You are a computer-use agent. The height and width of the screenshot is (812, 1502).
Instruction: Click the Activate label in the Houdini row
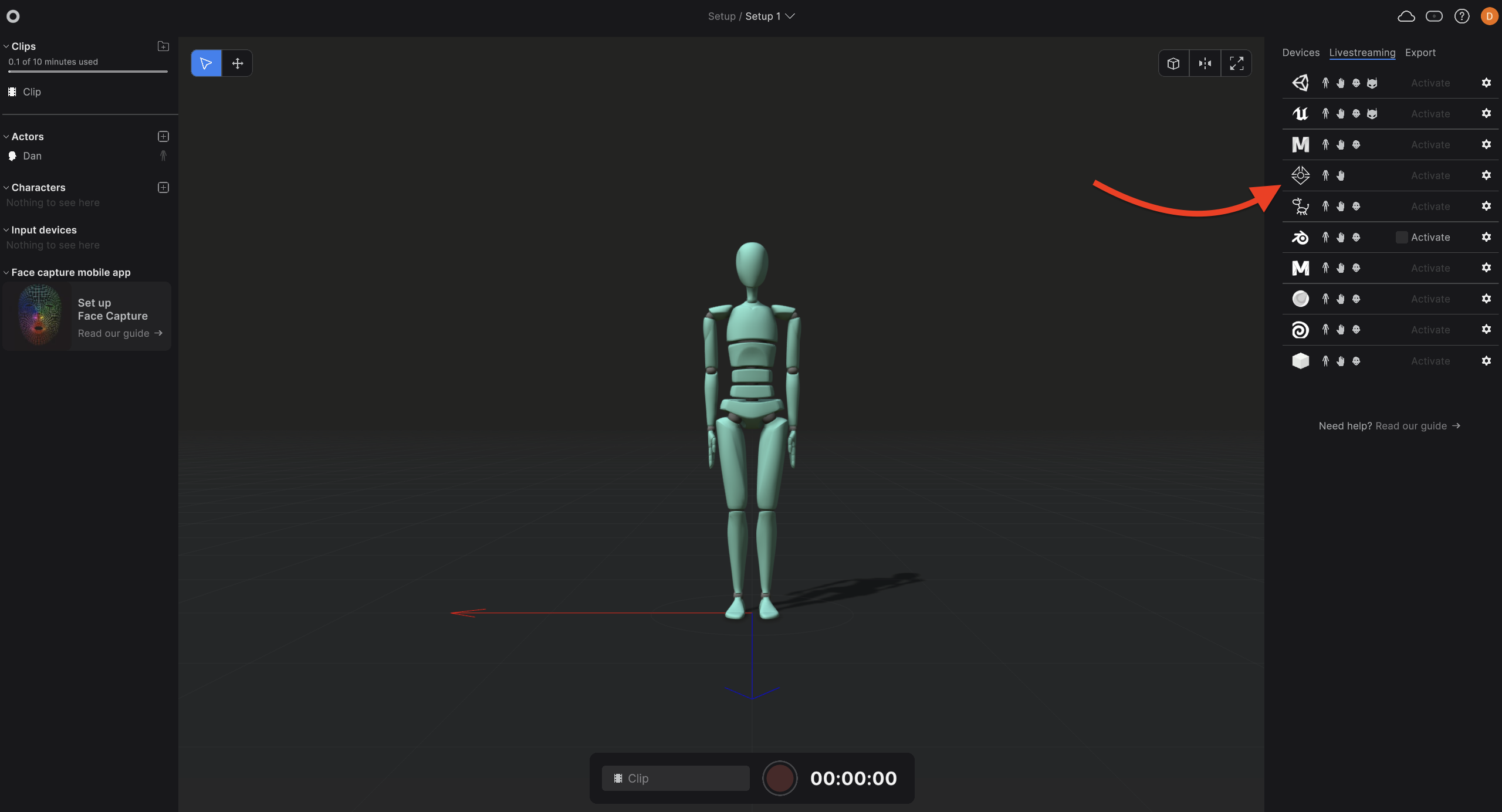pyautogui.click(x=1430, y=330)
